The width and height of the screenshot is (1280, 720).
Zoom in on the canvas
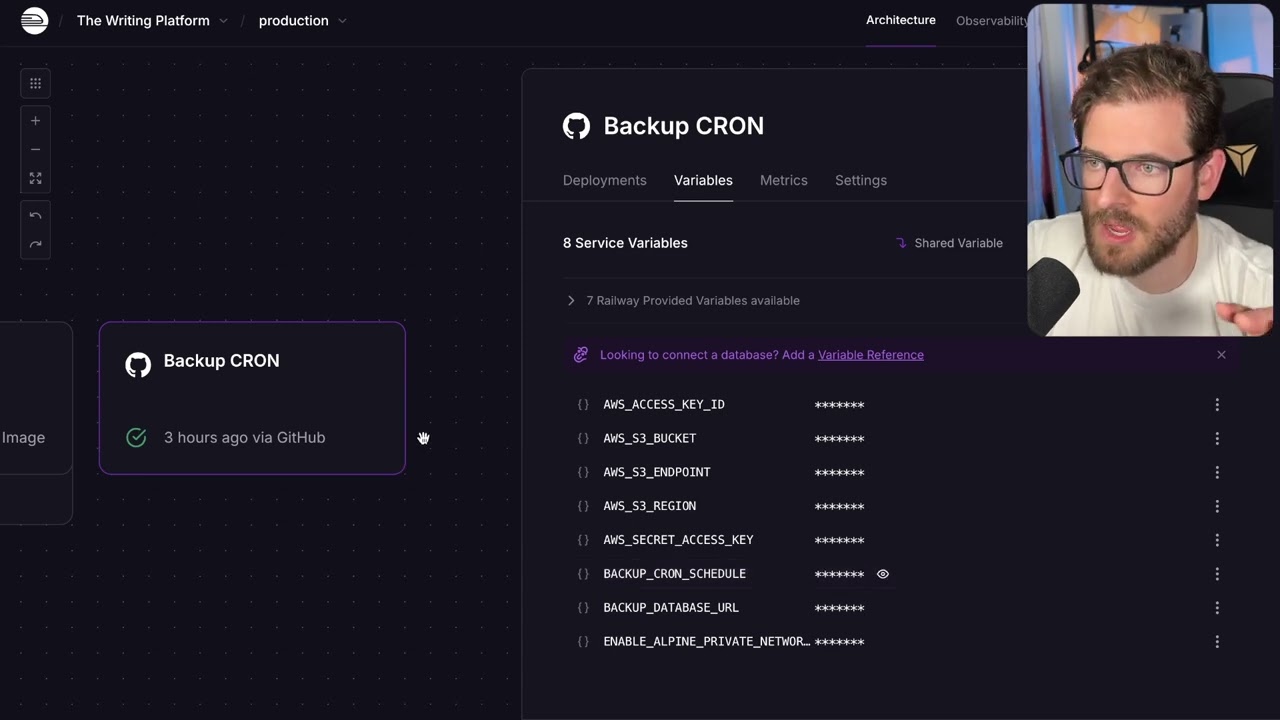pos(35,120)
